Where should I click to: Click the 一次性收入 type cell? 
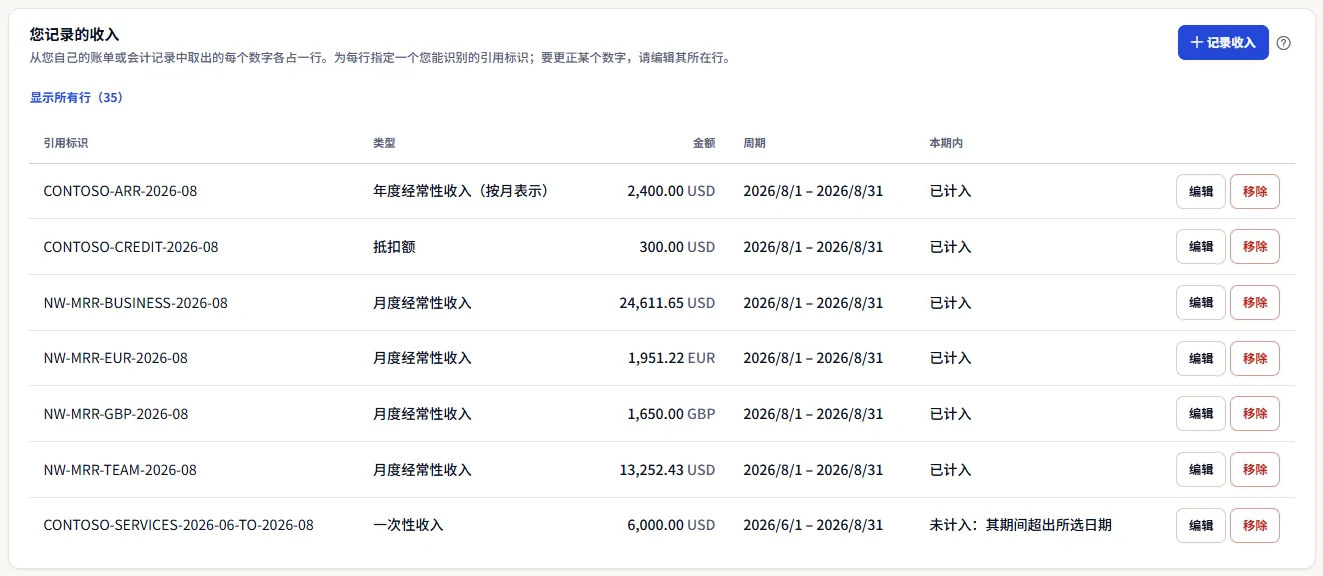coord(408,525)
